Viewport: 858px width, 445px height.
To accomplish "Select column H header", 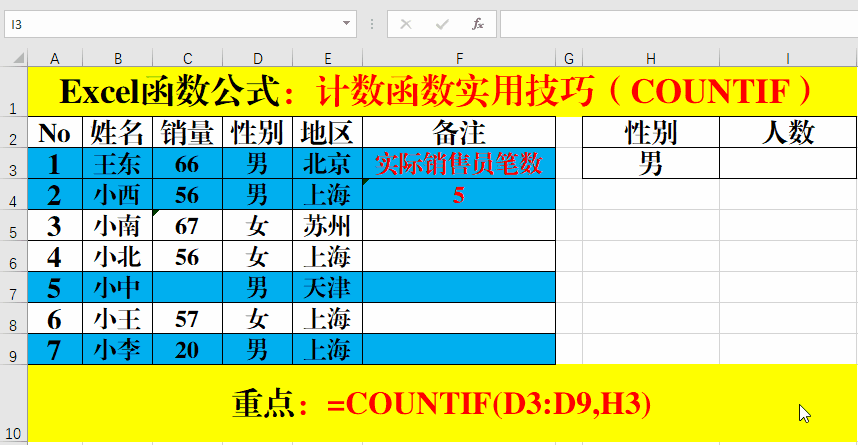I will [x=651, y=59].
